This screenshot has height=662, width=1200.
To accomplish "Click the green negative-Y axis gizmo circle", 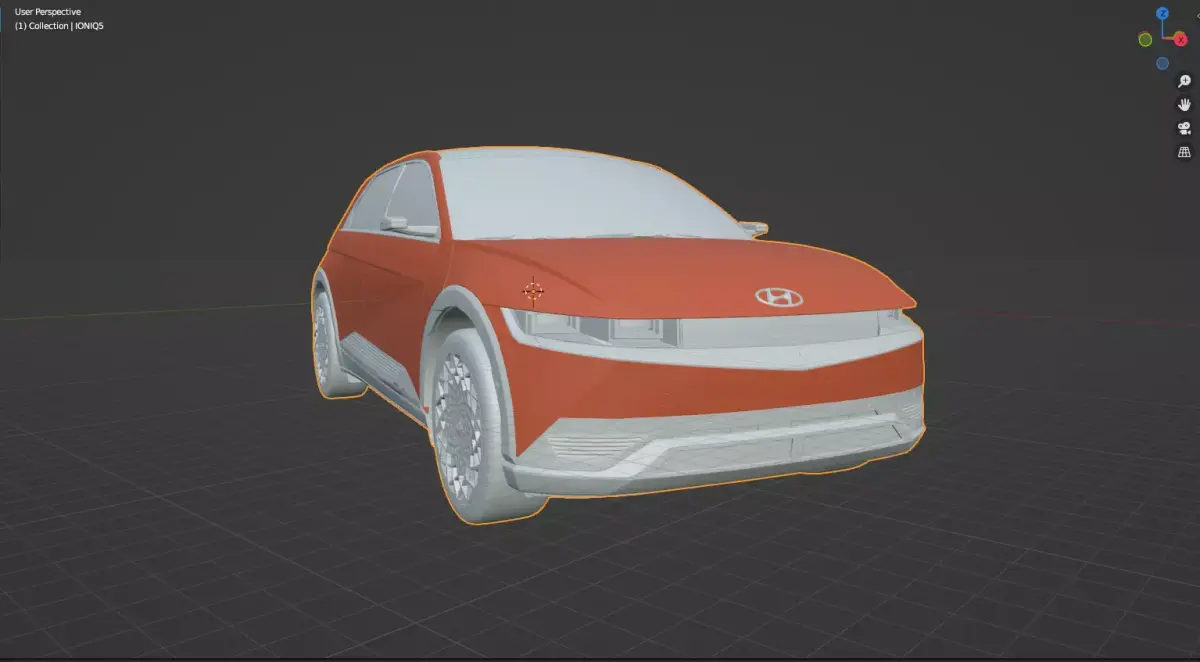I will 1145,39.
